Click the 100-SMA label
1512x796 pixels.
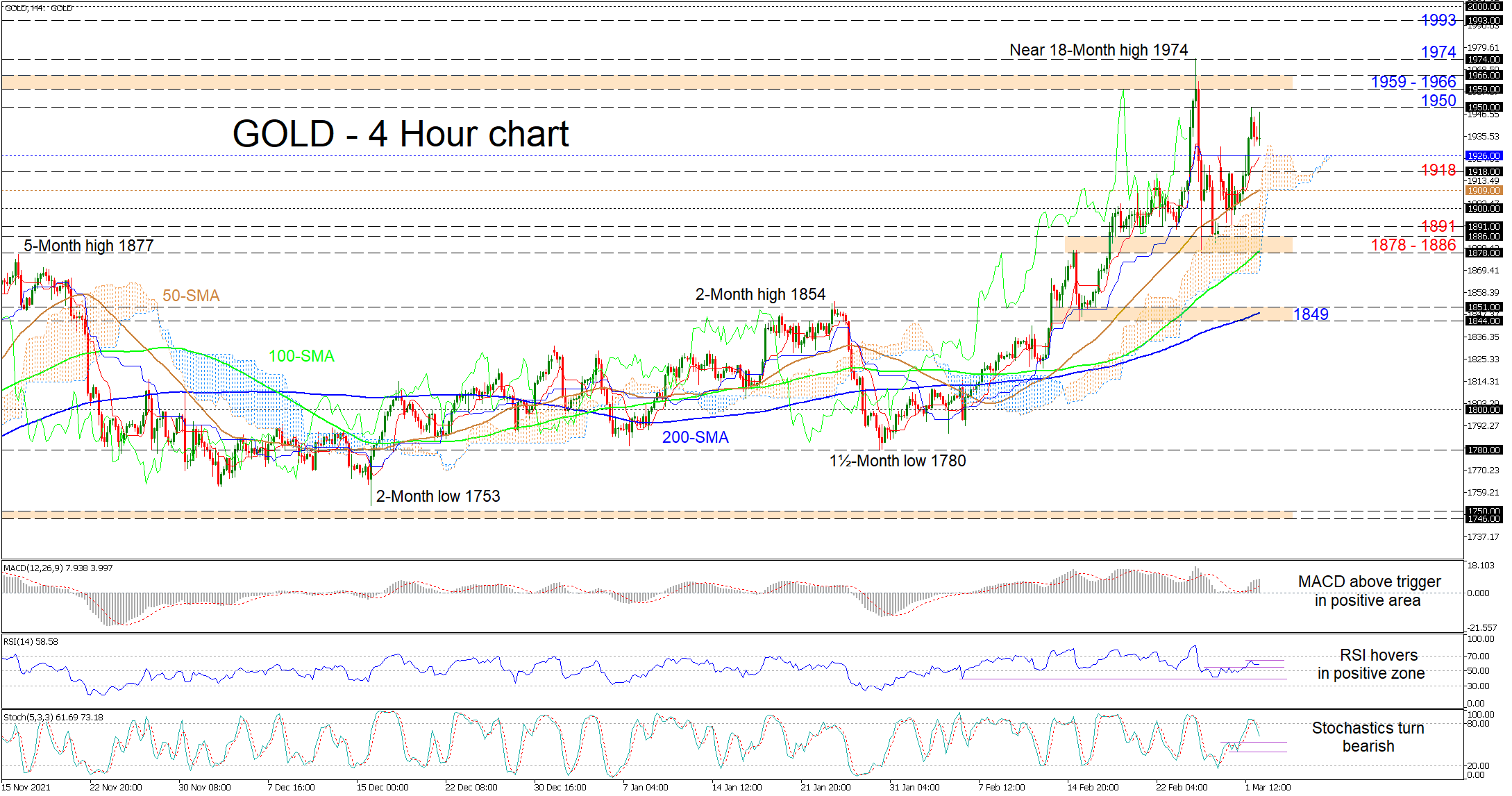pyautogui.click(x=301, y=356)
